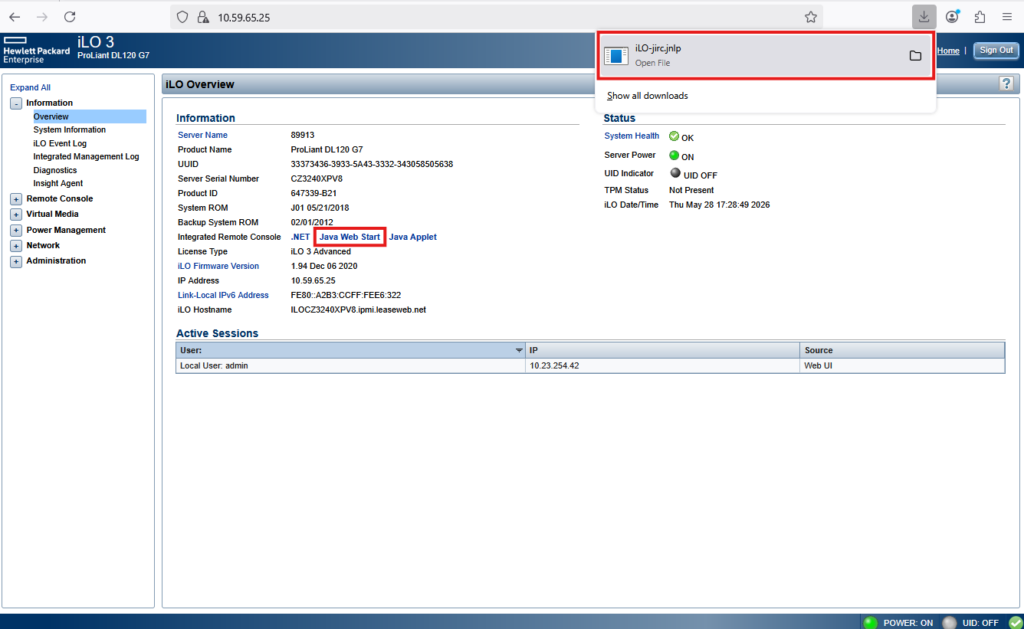Click the padlock site security icon
1024x629 pixels.
pyautogui.click(x=203, y=17)
